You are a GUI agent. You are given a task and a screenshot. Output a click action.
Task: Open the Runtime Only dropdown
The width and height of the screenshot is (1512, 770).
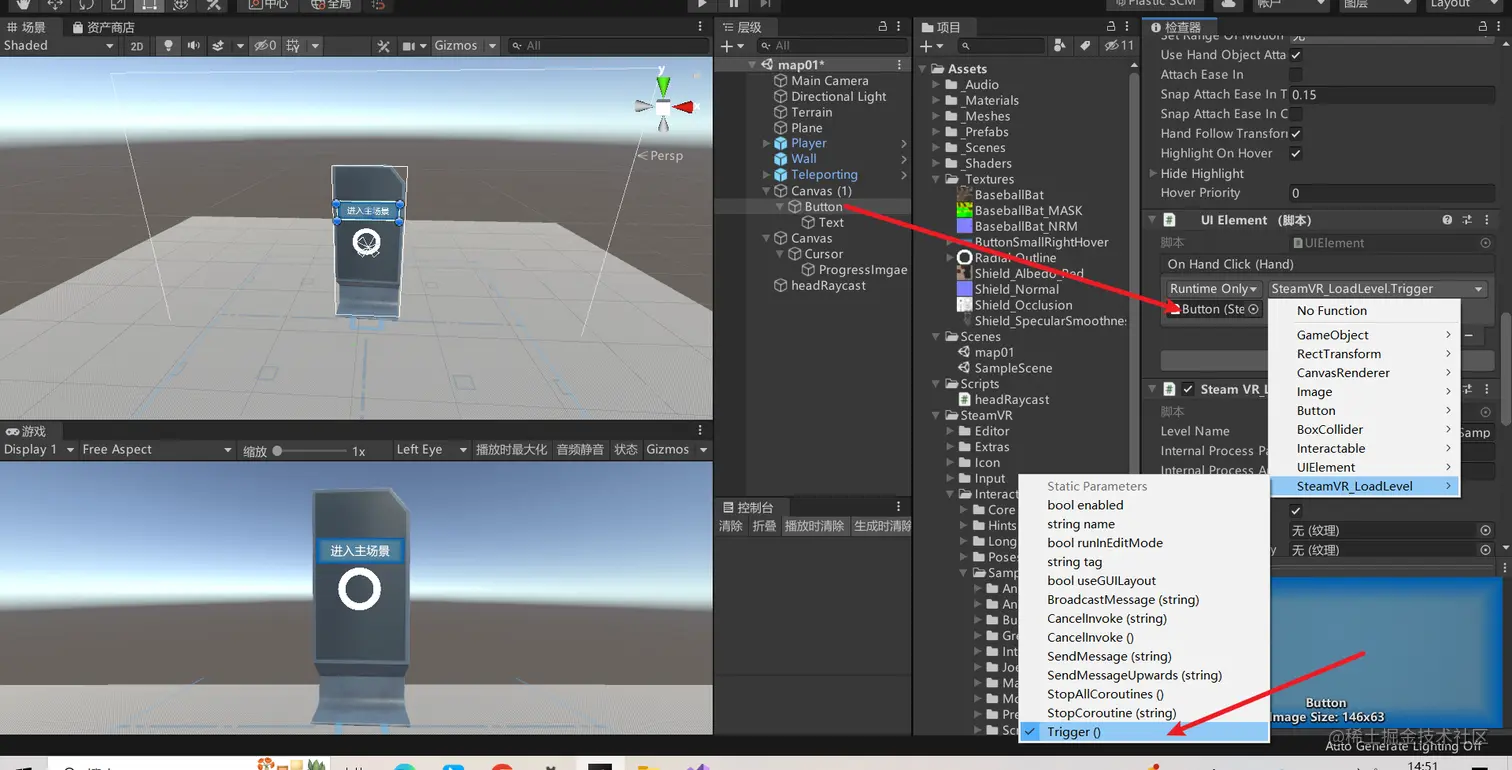click(1212, 289)
